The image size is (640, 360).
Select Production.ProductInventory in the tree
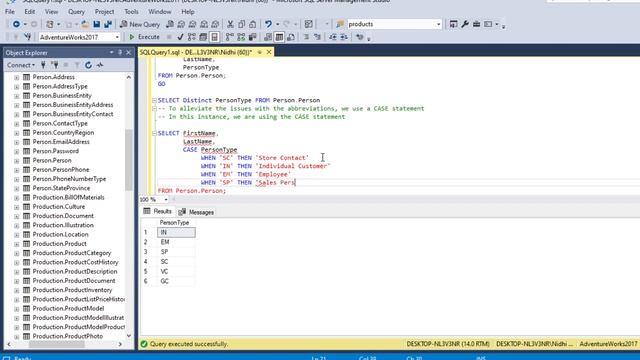tap(72, 290)
